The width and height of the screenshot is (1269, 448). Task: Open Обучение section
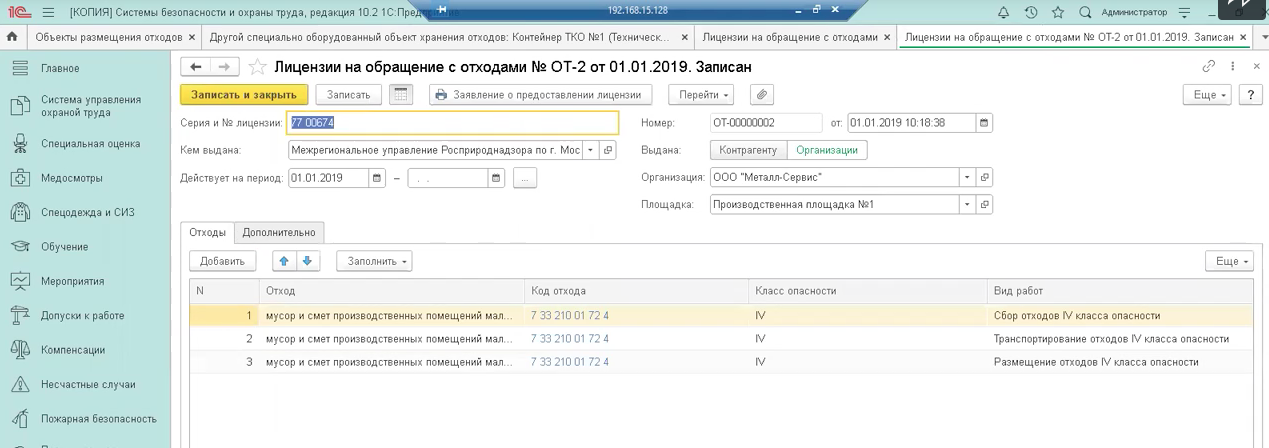pyautogui.click(x=64, y=247)
